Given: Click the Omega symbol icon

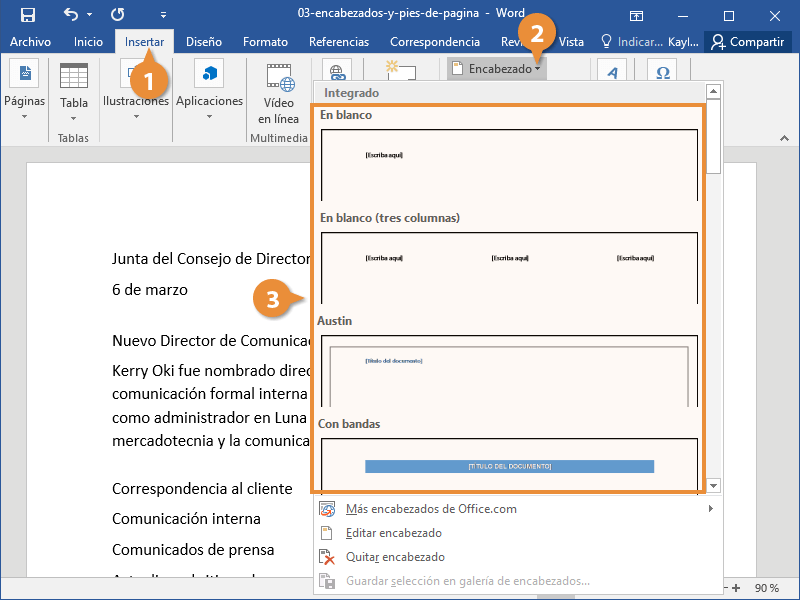Looking at the screenshot, I should click(x=661, y=74).
